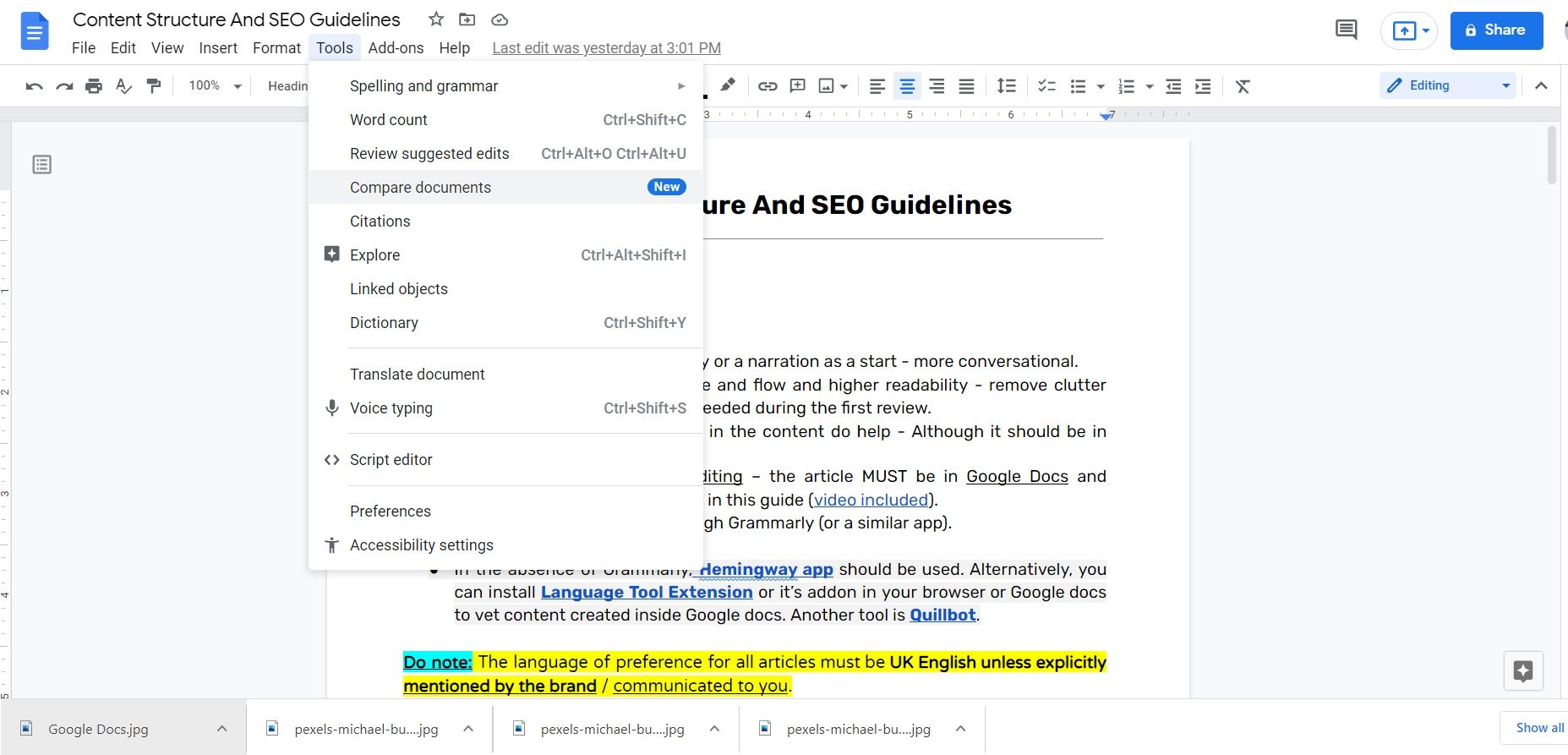The height and width of the screenshot is (755, 1568).
Task: Follow the Hemingway app link
Action: click(766, 569)
